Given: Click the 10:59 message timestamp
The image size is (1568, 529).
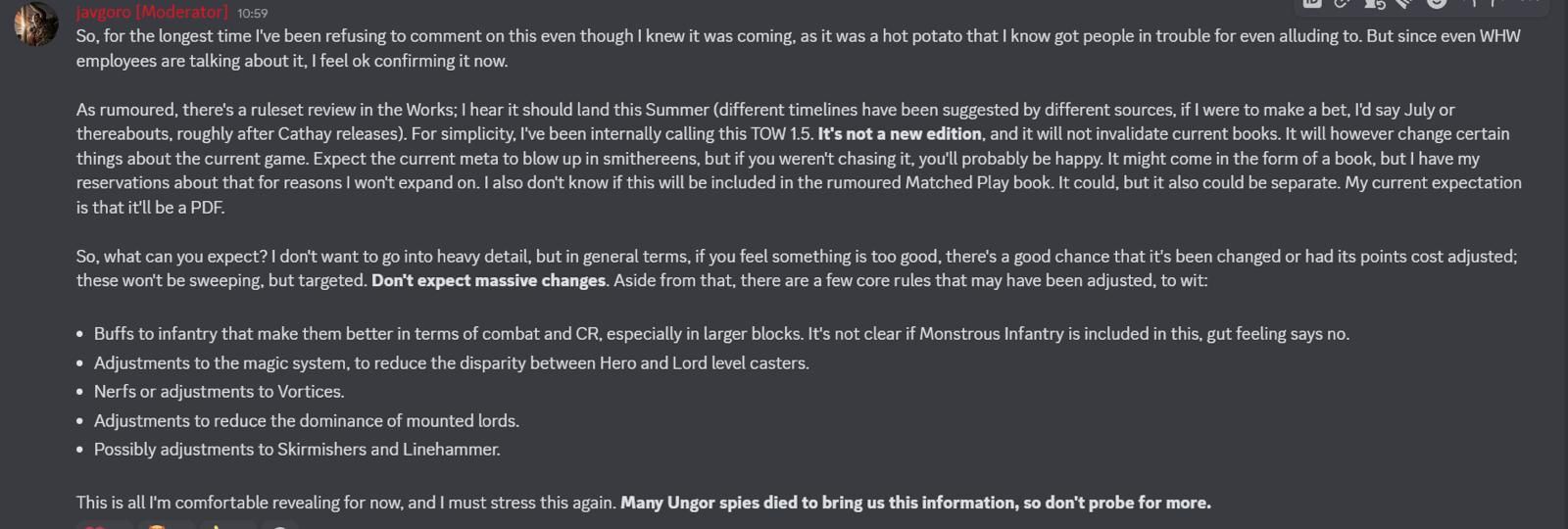Looking at the screenshot, I should click(x=252, y=13).
